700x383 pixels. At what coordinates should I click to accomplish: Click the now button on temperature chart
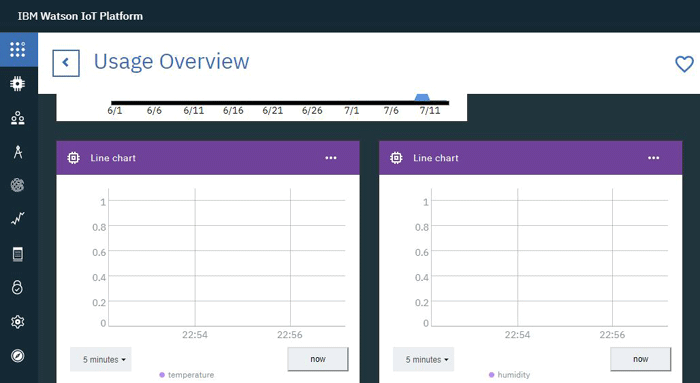318,359
